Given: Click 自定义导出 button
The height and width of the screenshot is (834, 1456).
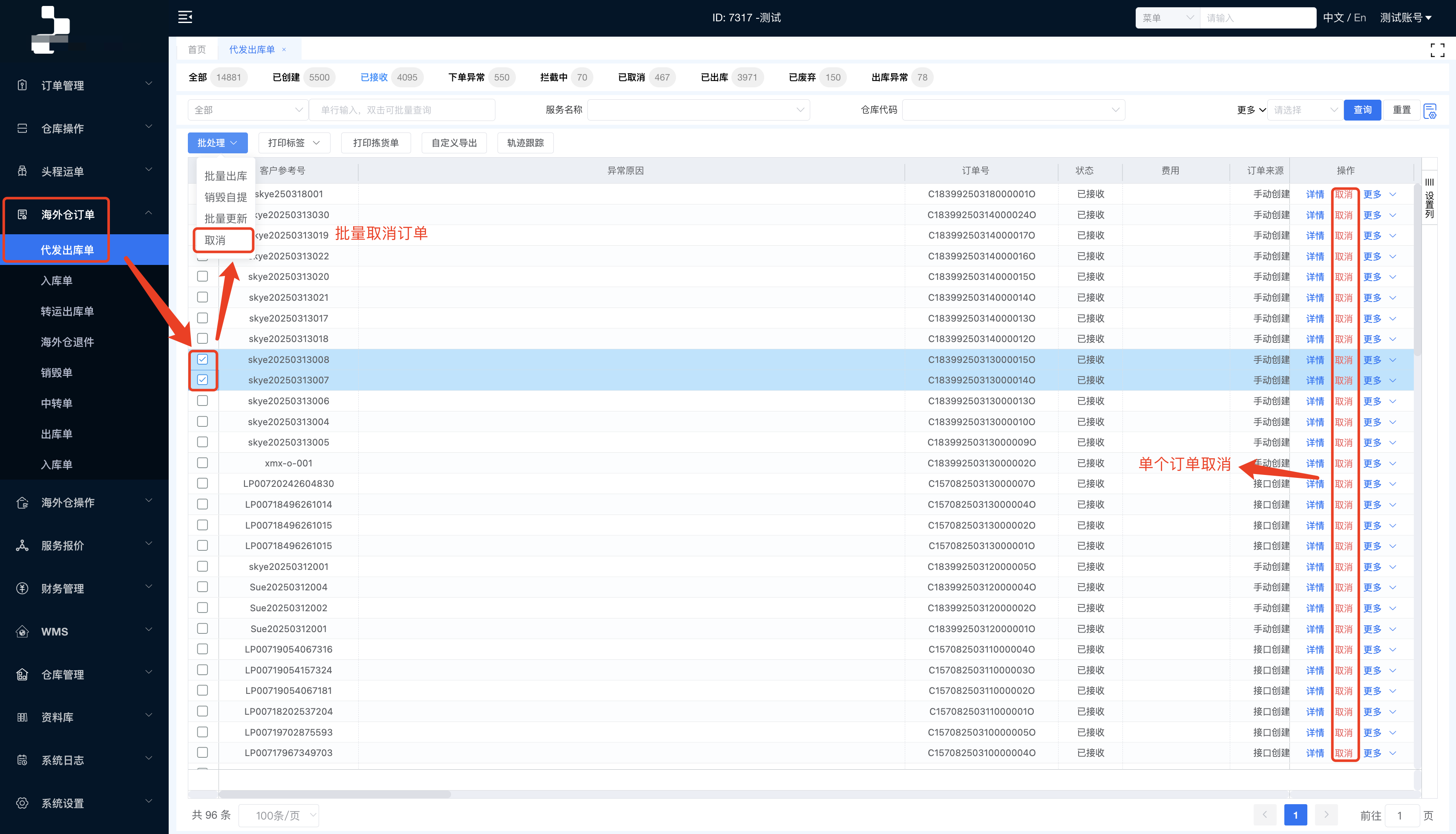Looking at the screenshot, I should pos(454,143).
